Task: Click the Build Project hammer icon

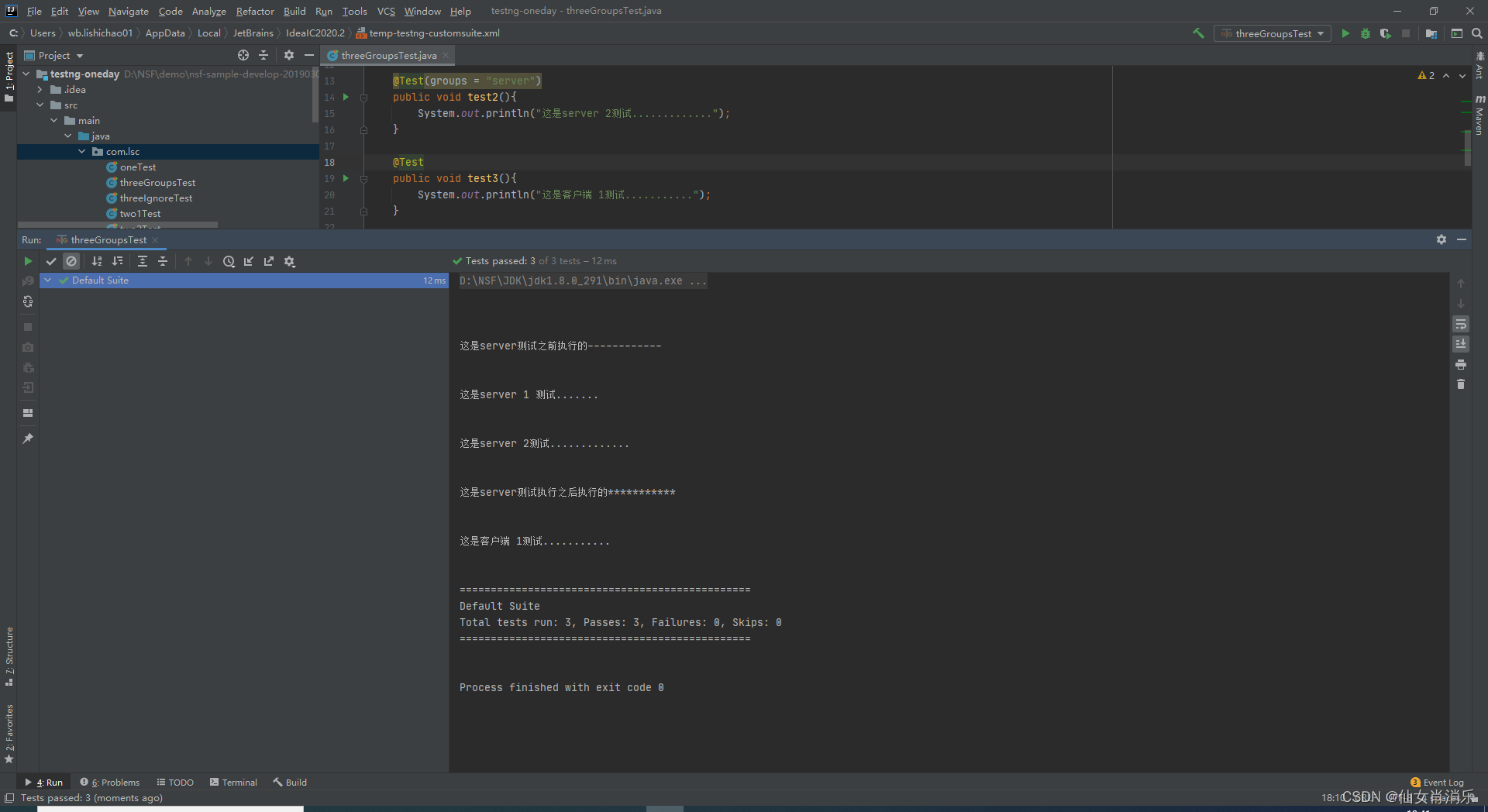Action: coord(1198,33)
